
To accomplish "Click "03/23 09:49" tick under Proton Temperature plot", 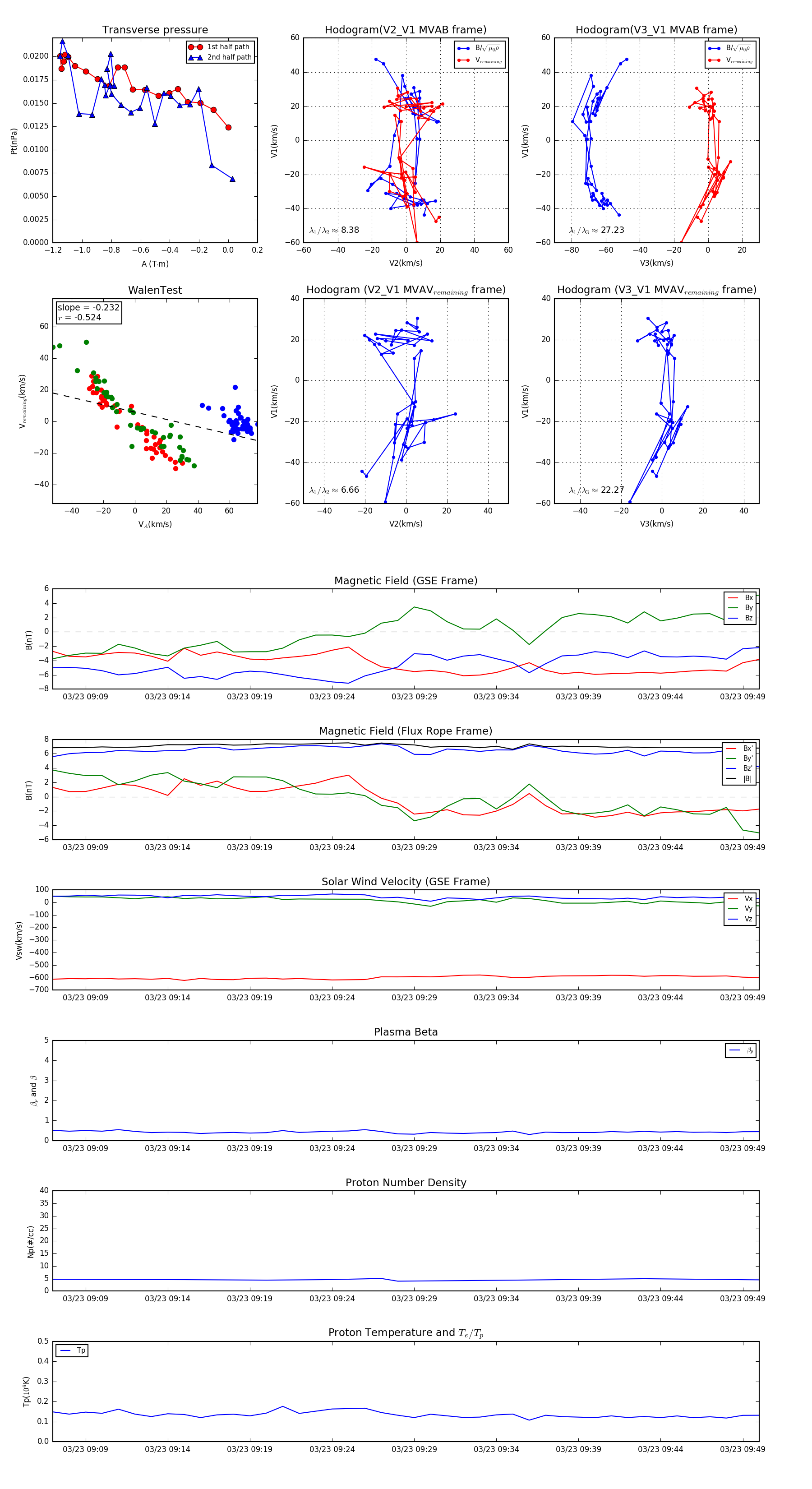I will tap(743, 1449).
